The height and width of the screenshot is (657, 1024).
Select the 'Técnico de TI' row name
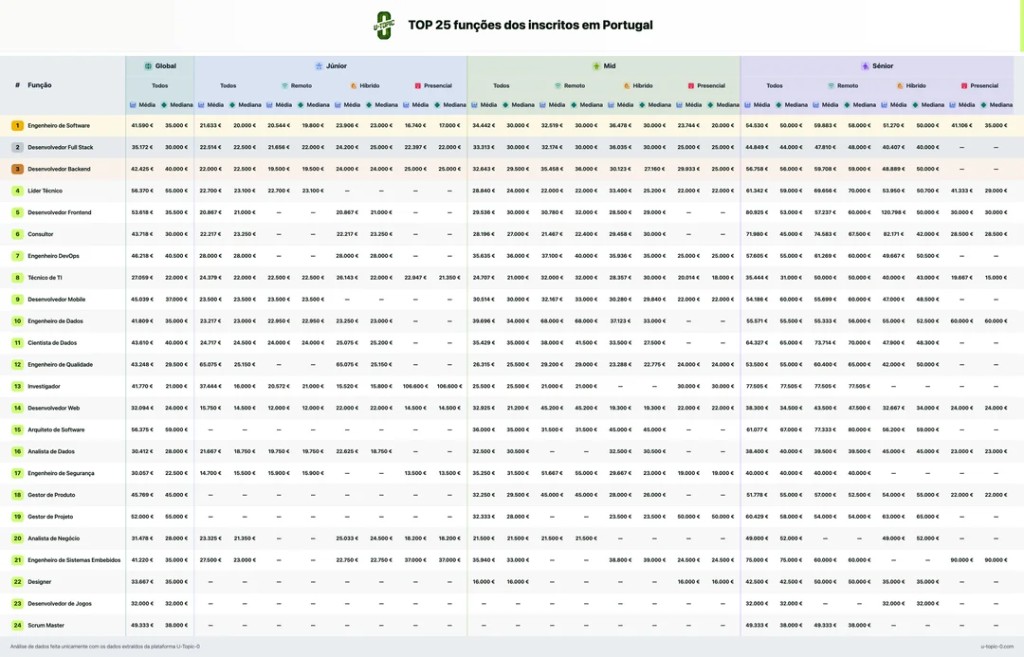(45, 278)
